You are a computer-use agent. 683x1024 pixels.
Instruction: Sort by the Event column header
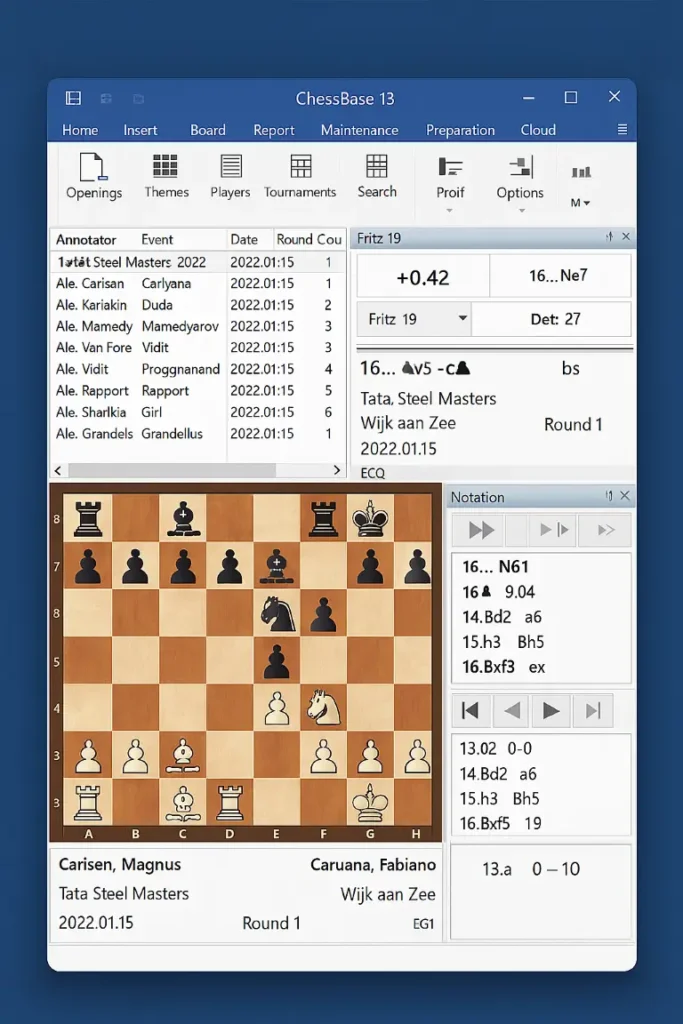[x=157, y=240]
